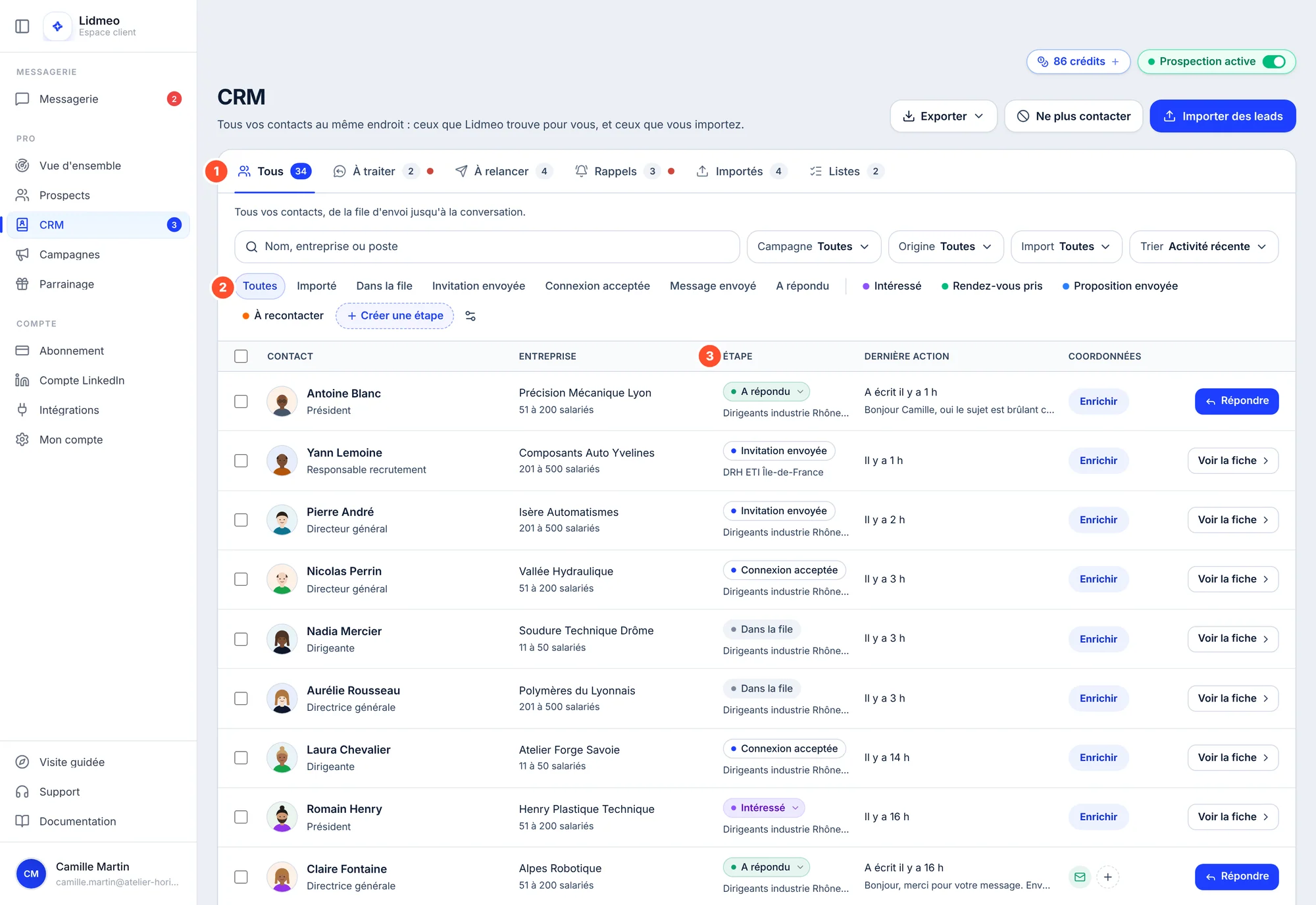1316x905 pixels.
Task: Collapse the sidebar panel icon
Action: pos(22,26)
